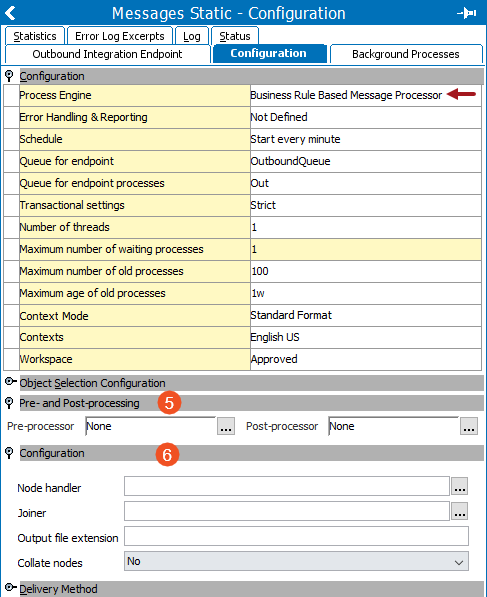Select the Transactional settings label
The image size is (487, 597).
coord(72,205)
